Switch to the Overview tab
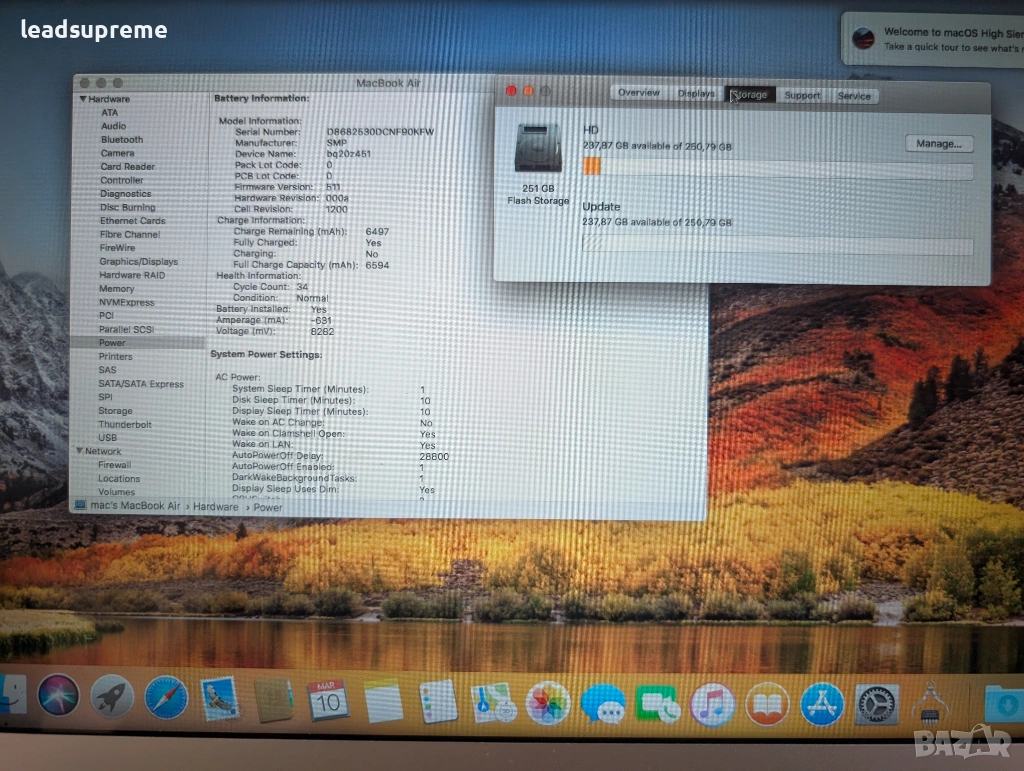The image size is (1024, 771). point(638,93)
